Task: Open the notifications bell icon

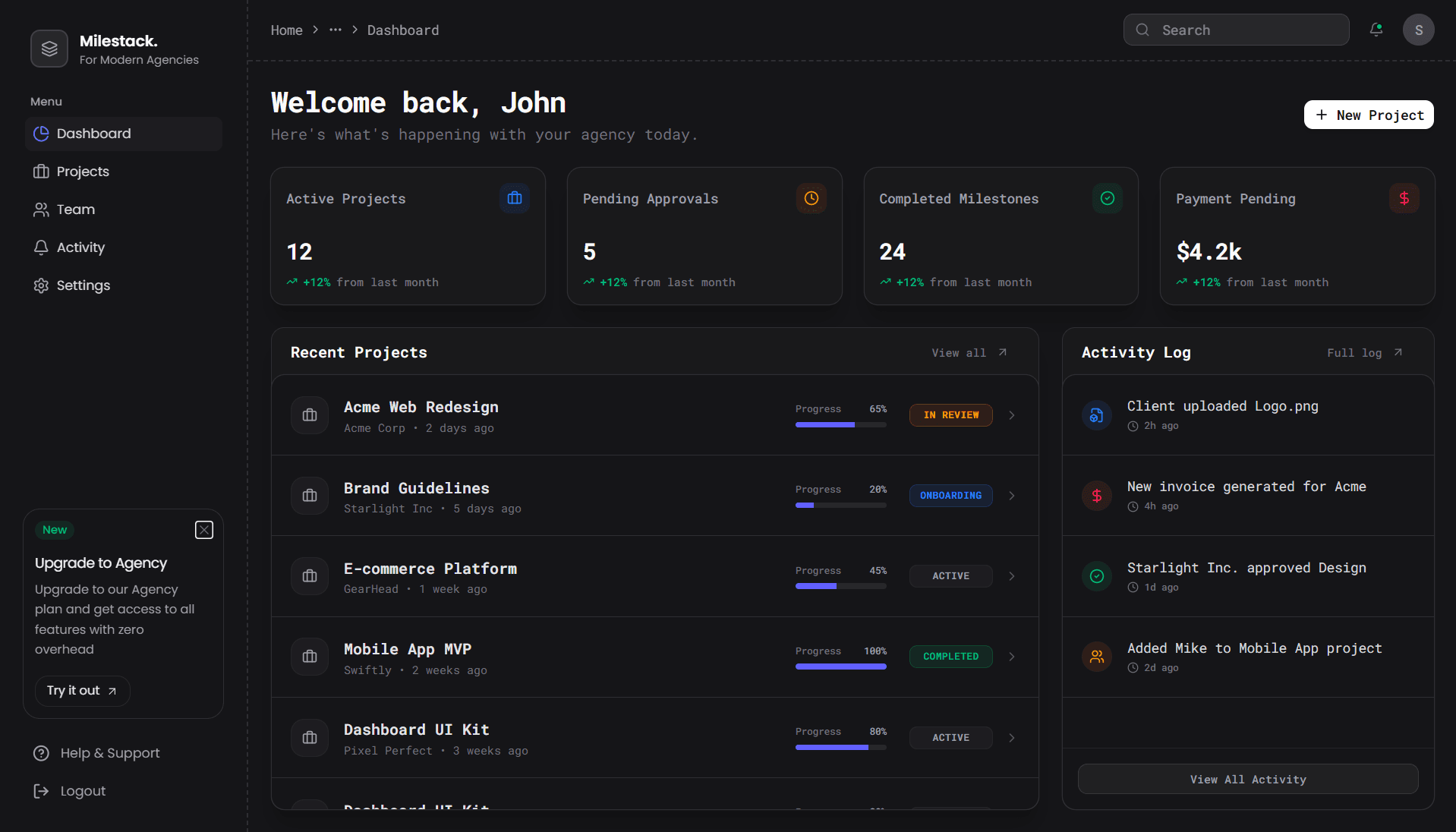Action: (x=1376, y=30)
